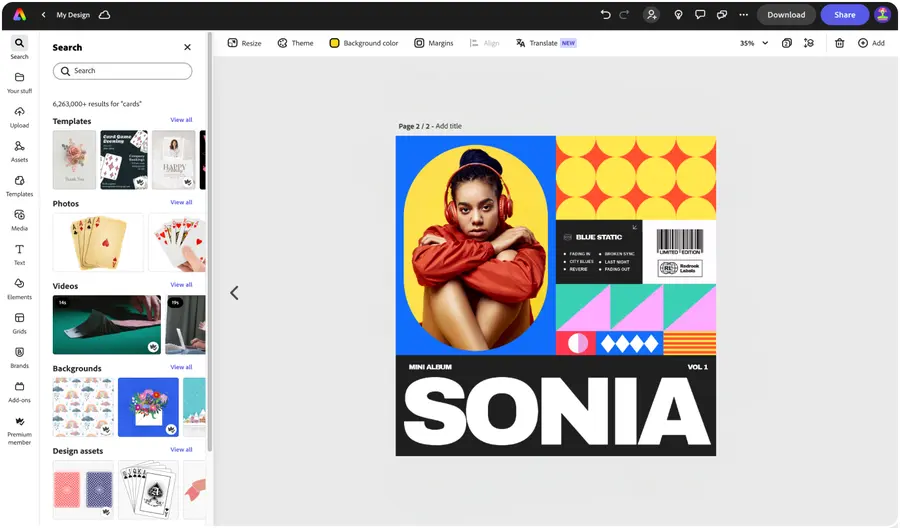The height and width of the screenshot is (528, 900).
Task: Choose the blue flower envelope background
Action: pos(148,407)
